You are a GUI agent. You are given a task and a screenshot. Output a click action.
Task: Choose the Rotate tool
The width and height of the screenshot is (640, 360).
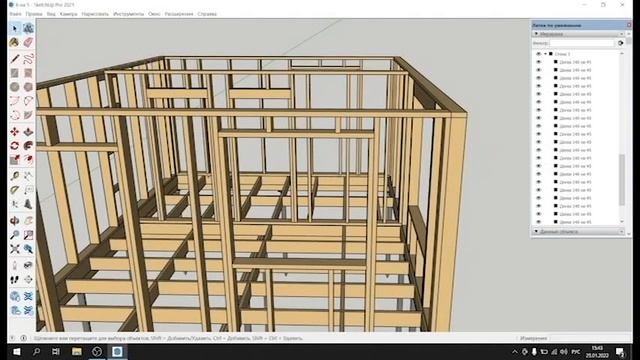pos(15,146)
